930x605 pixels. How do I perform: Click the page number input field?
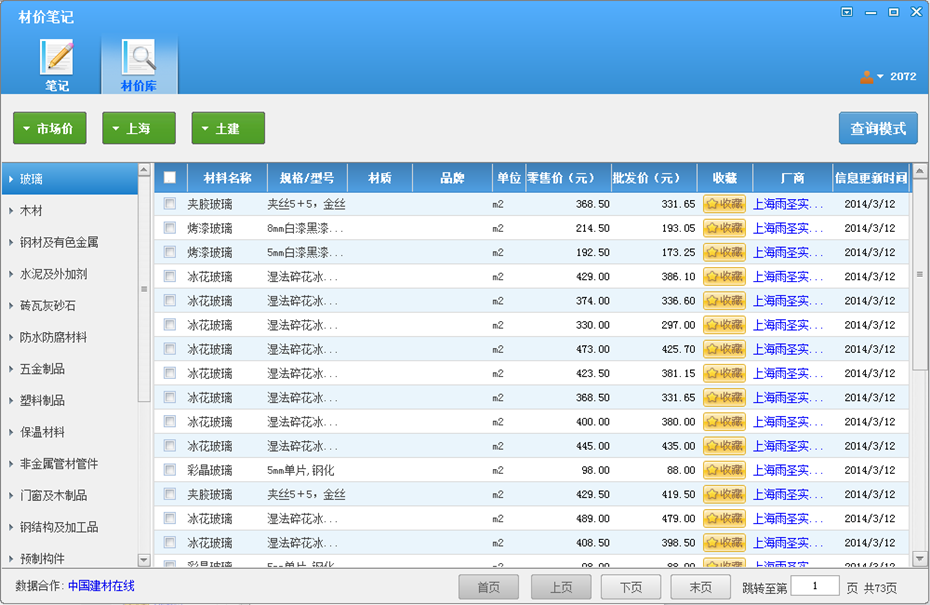coord(814,587)
